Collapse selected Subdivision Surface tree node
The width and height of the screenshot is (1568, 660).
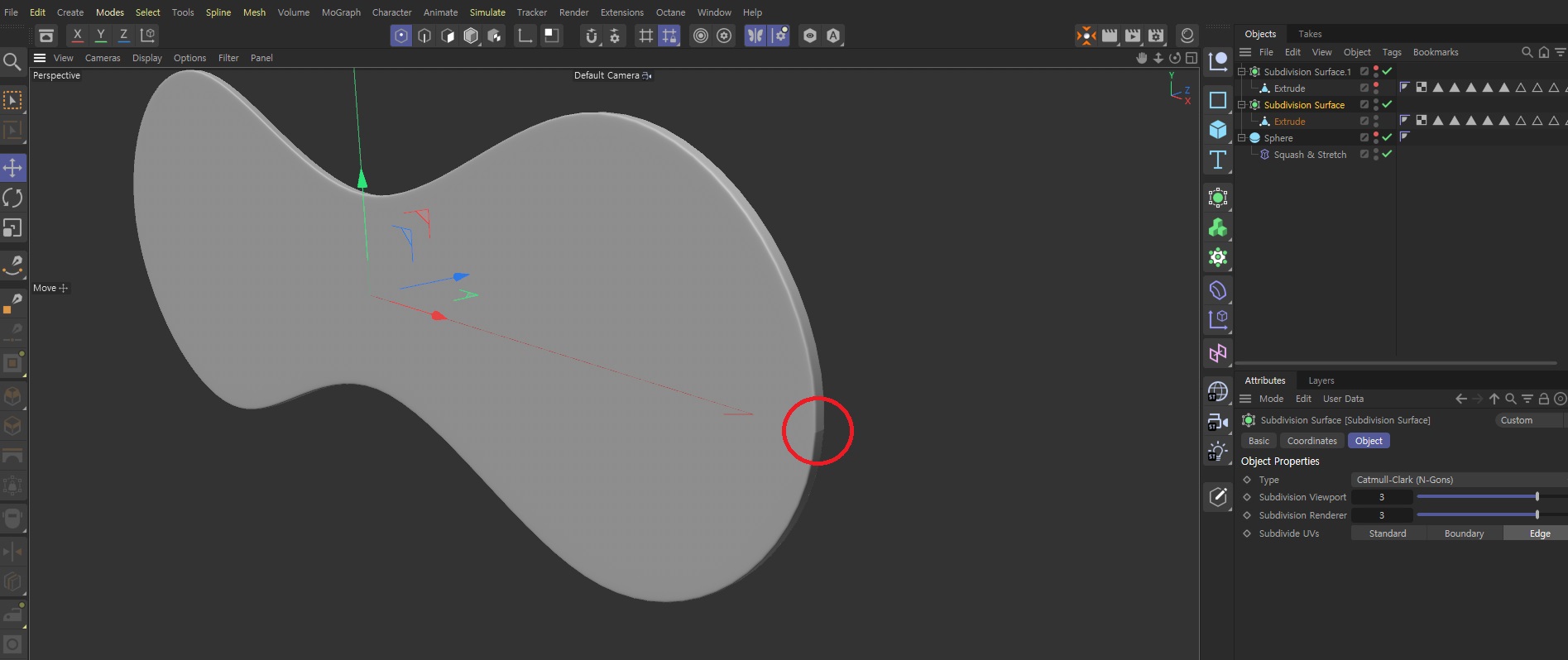[1241, 105]
